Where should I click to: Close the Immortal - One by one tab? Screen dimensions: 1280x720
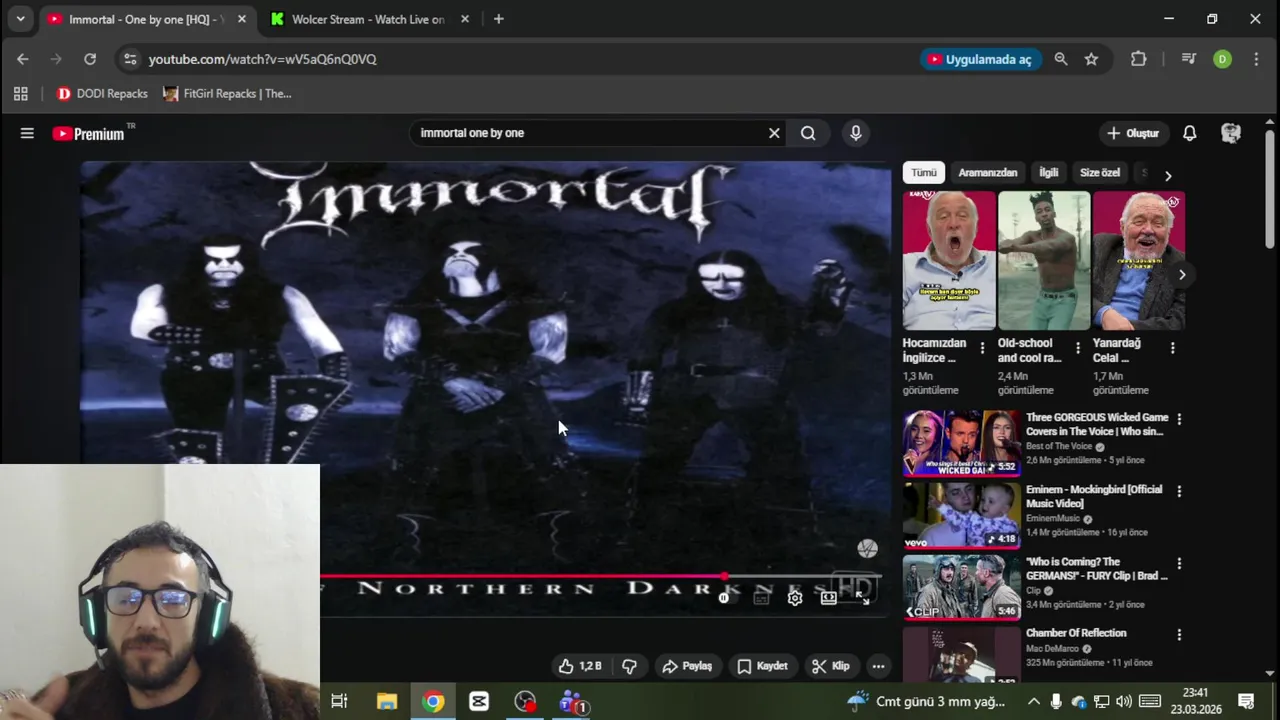click(x=241, y=19)
